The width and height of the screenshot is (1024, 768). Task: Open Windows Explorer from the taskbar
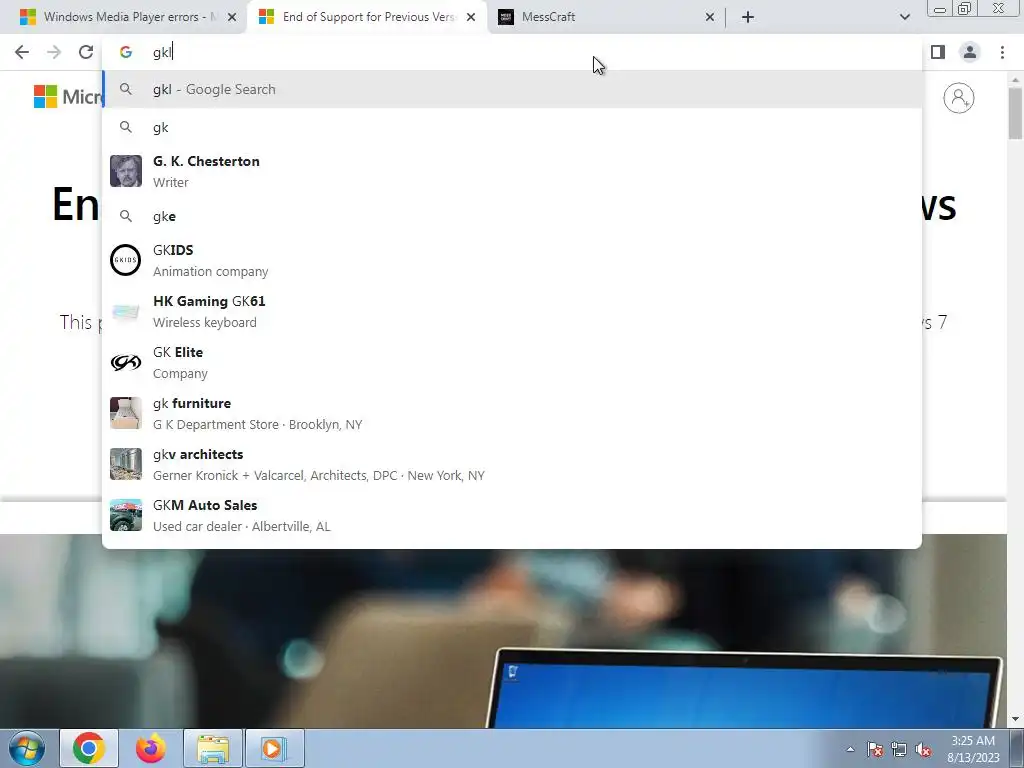click(213, 748)
